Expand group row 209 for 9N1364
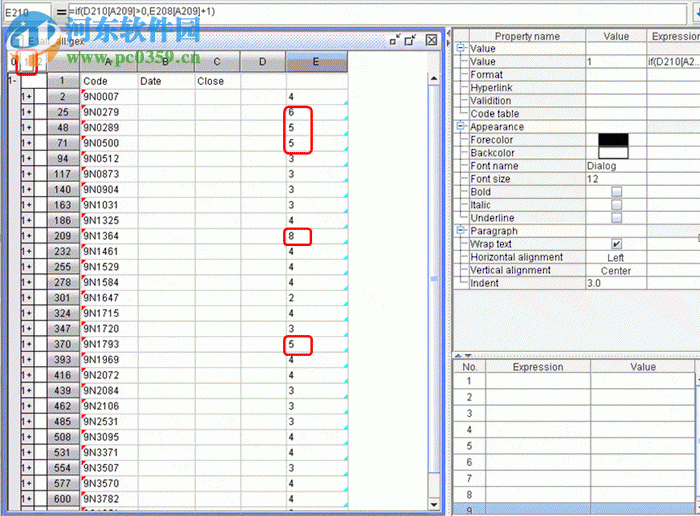Viewport: 700px width, 516px height. 27,236
